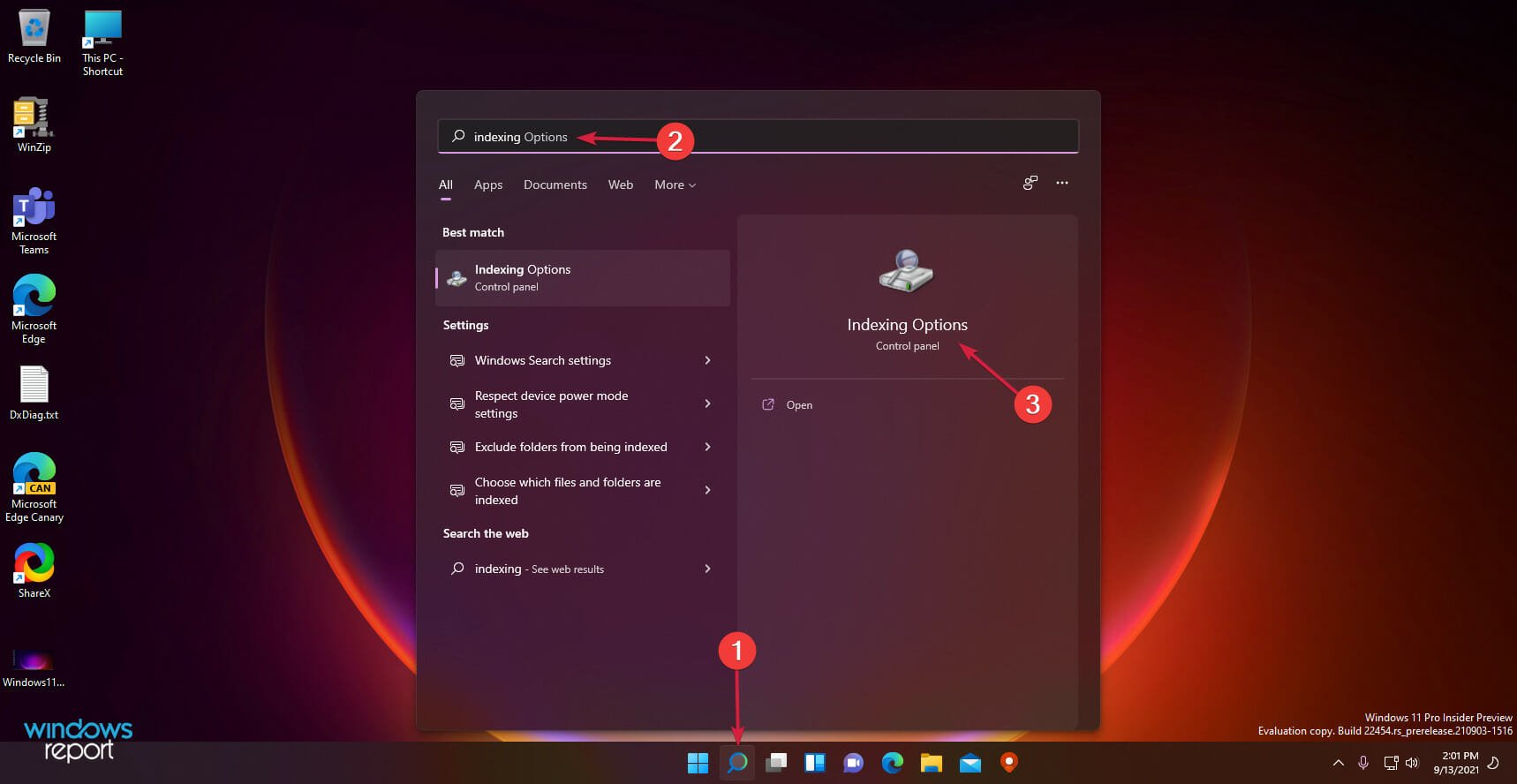Click the account sign-in icon in search panel

[1030, 183]
